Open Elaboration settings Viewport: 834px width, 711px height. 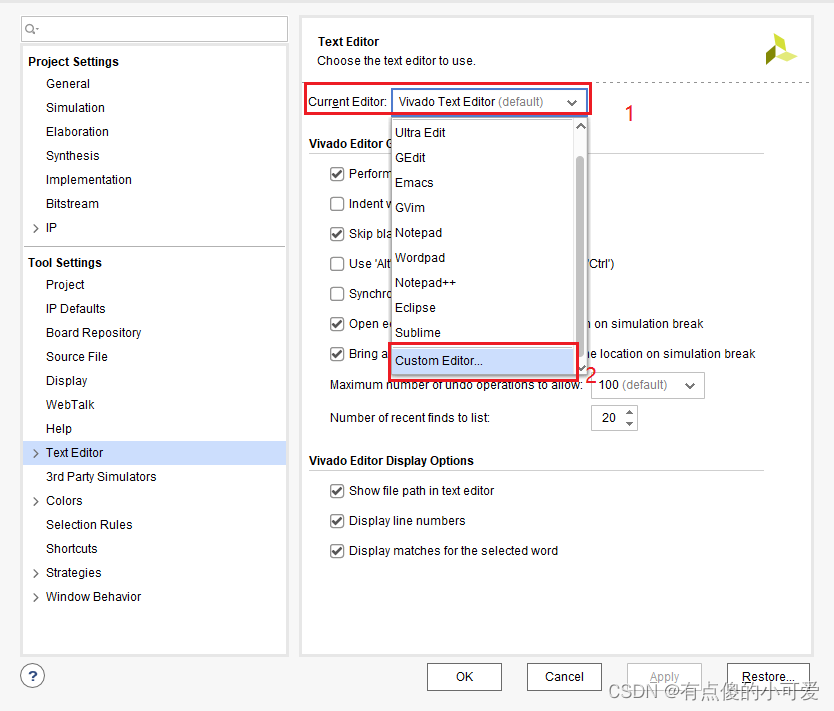[x=77, y=132]
